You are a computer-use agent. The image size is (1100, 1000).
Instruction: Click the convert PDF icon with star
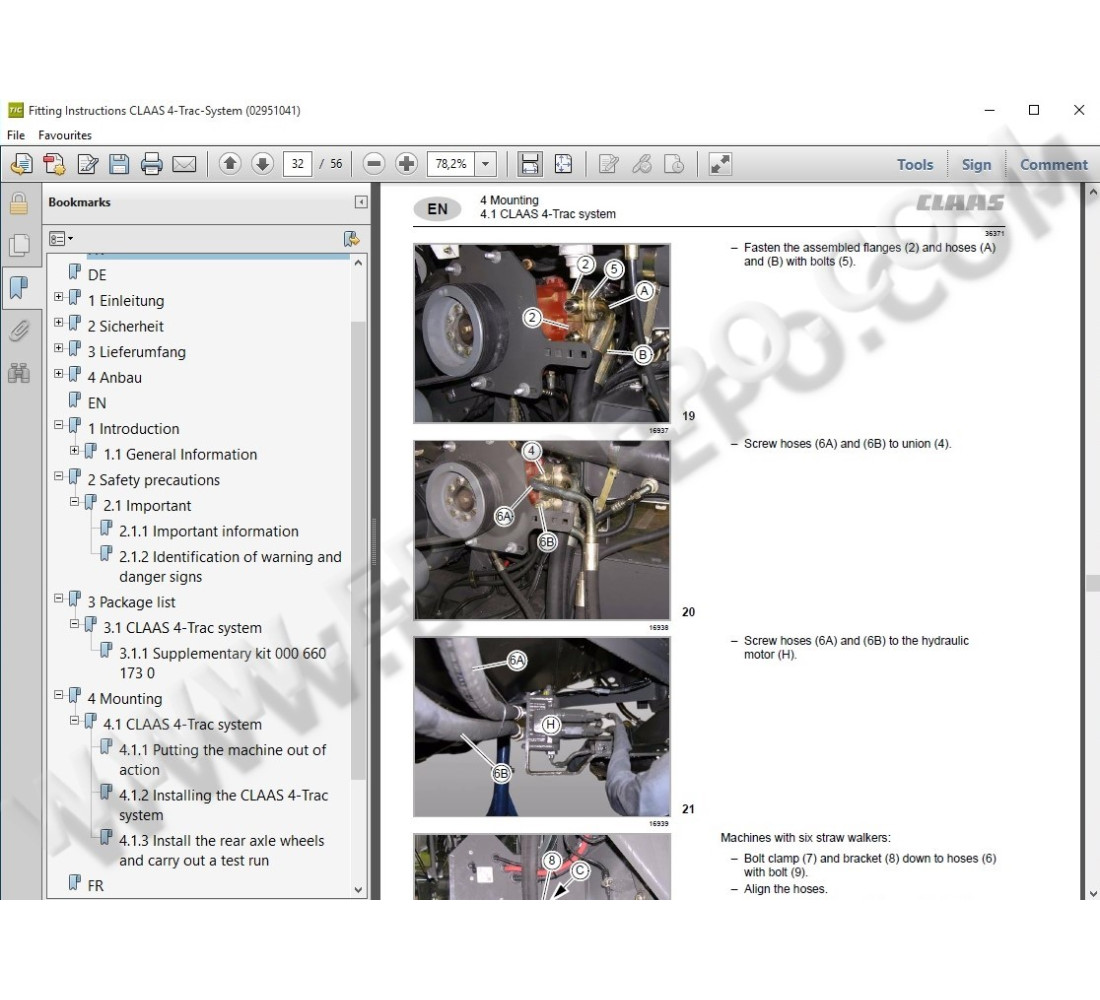coord(54,164)
